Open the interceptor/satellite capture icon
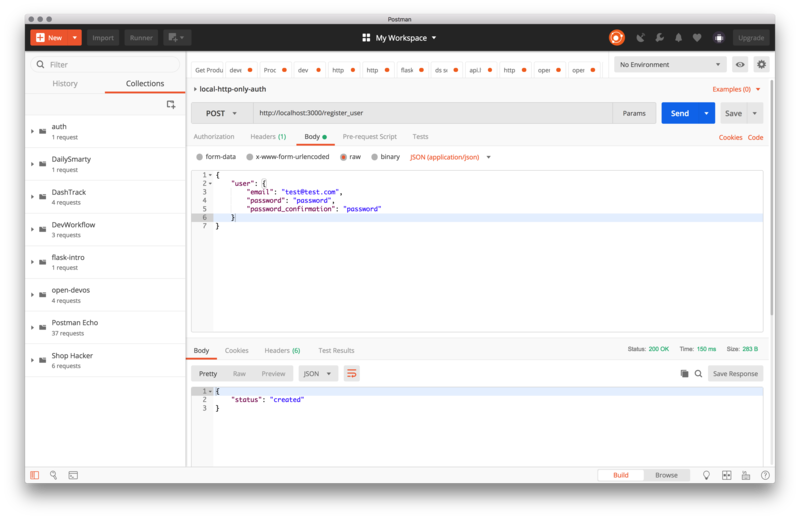800x519 pixels. point(640,38)
